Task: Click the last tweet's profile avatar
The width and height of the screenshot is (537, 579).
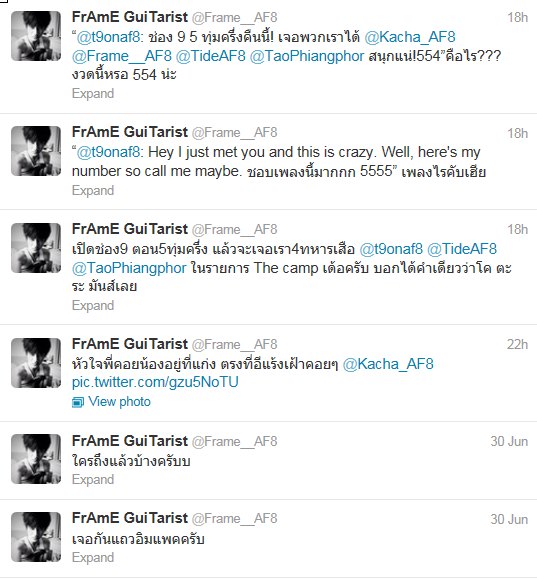Action: point(36,537)
